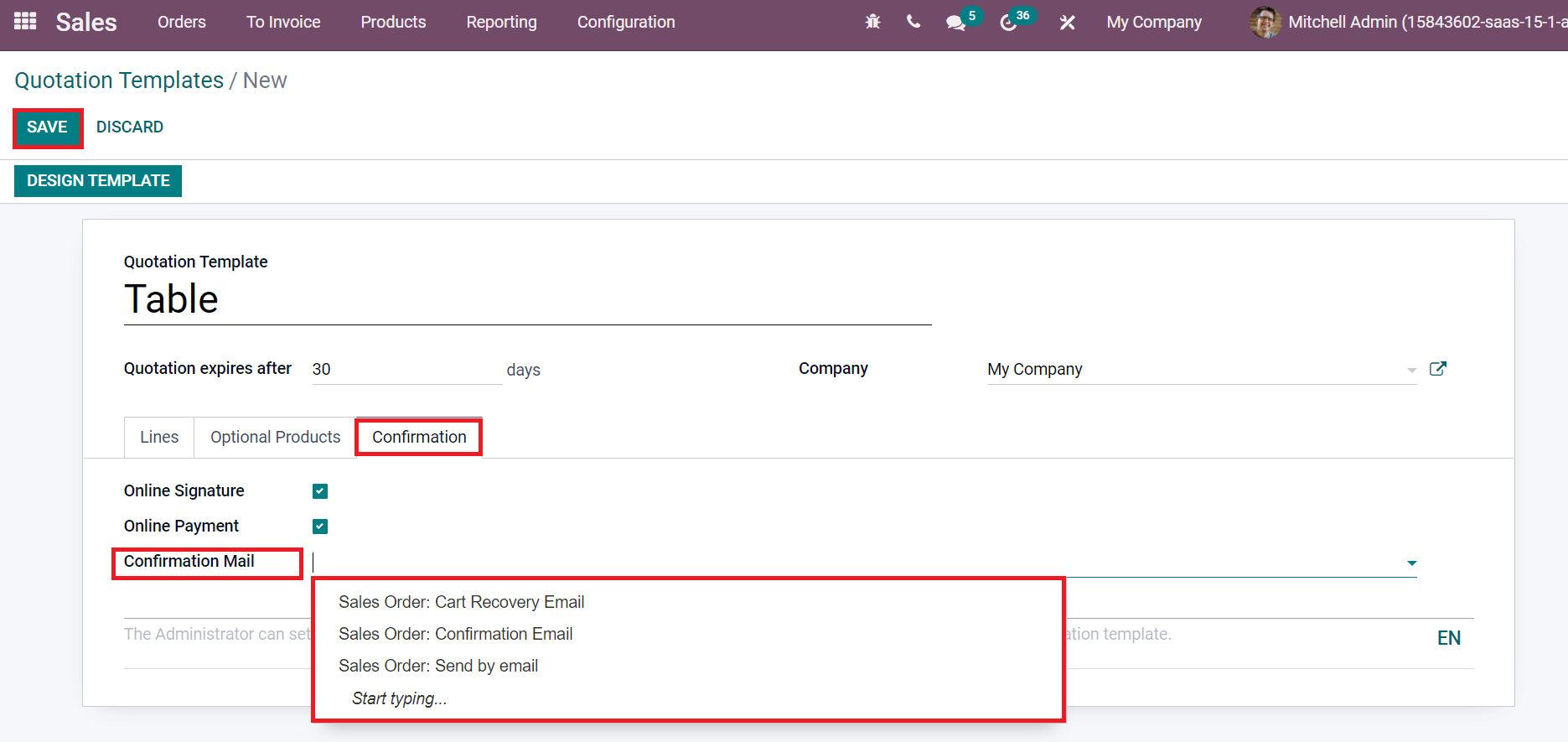Click the DESIGN TEMPLATE button
This screenshot has width=1568, height=742.
(98, 181)
